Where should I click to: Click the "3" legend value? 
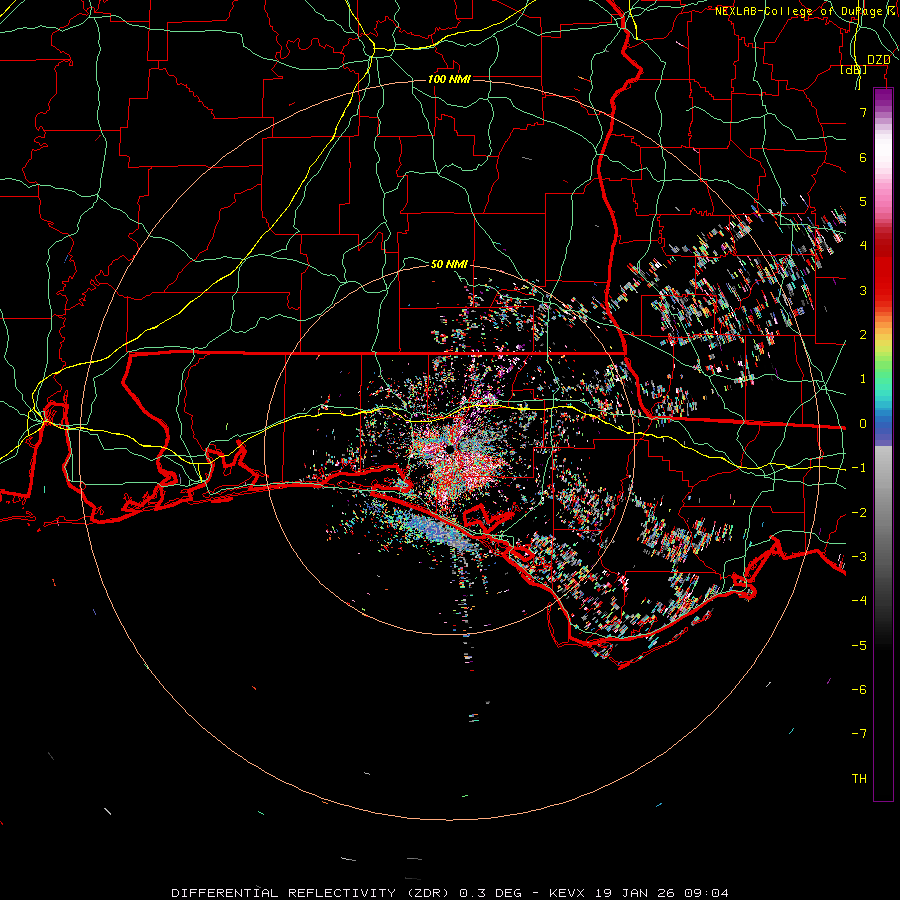863,290
